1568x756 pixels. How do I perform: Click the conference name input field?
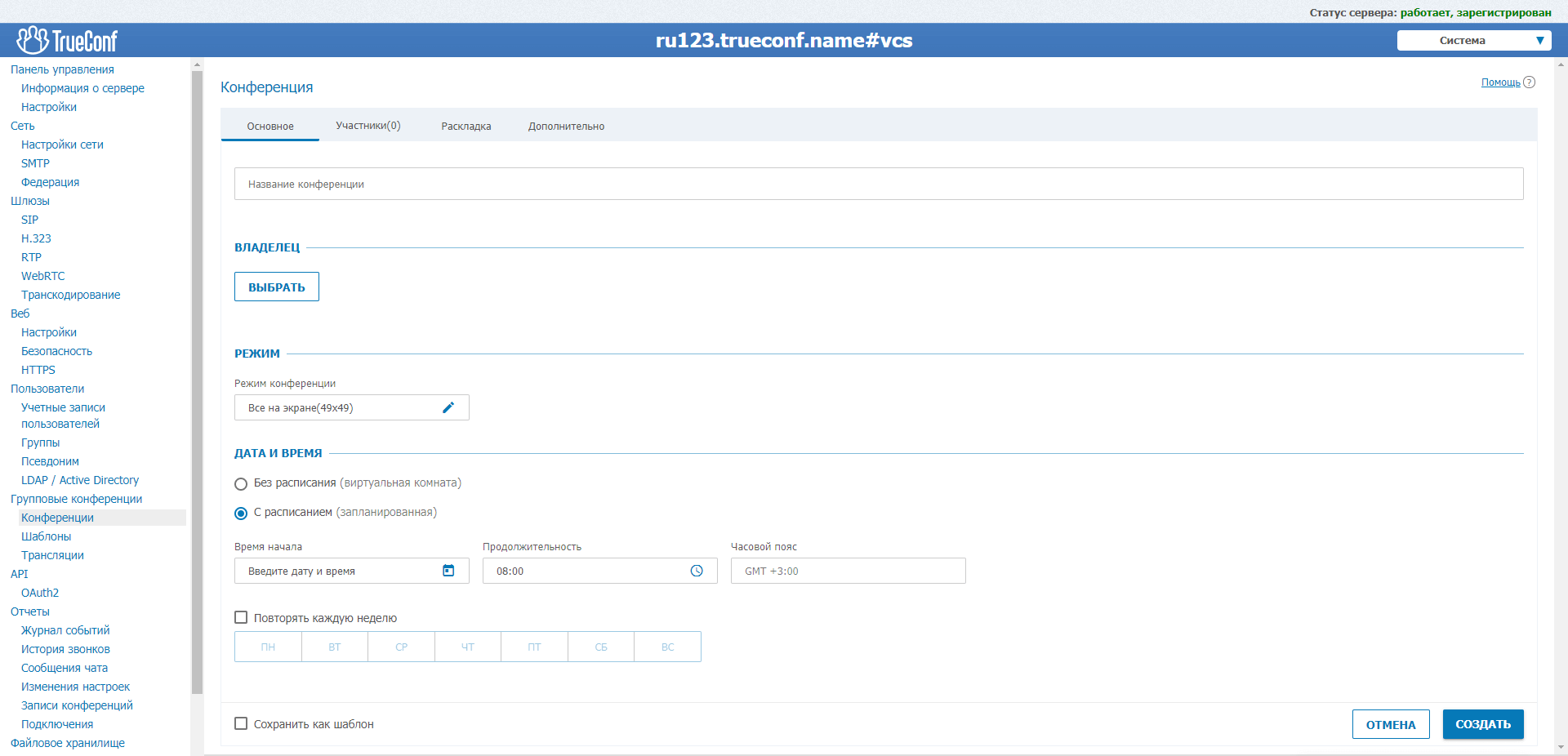[x=878, y=184]
